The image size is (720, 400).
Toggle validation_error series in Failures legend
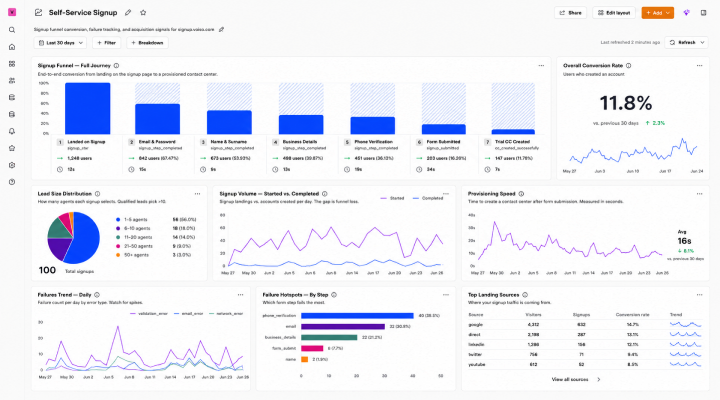[149, 314]
